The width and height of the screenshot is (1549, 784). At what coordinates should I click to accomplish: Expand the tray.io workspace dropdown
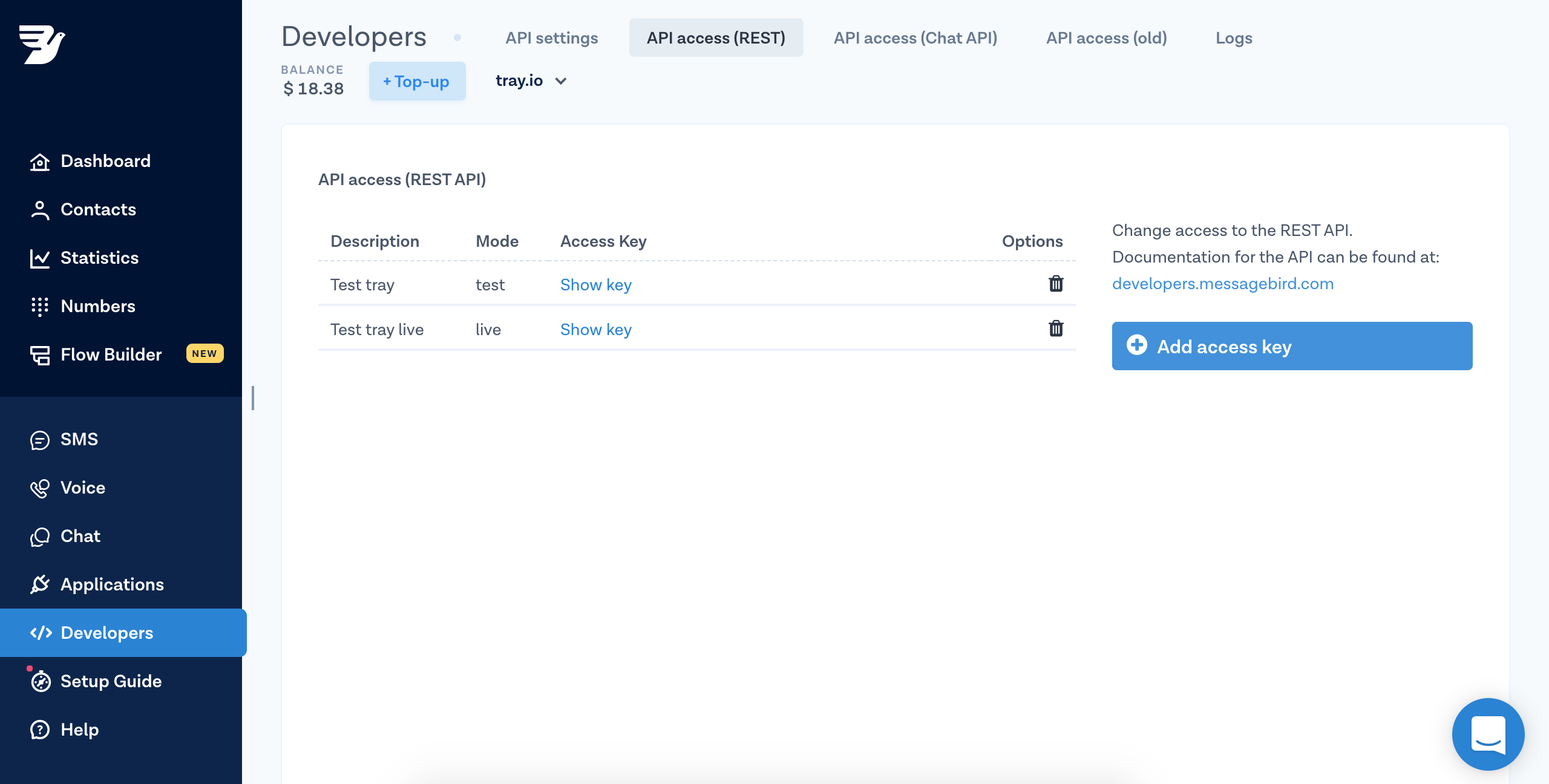point(531,81)
